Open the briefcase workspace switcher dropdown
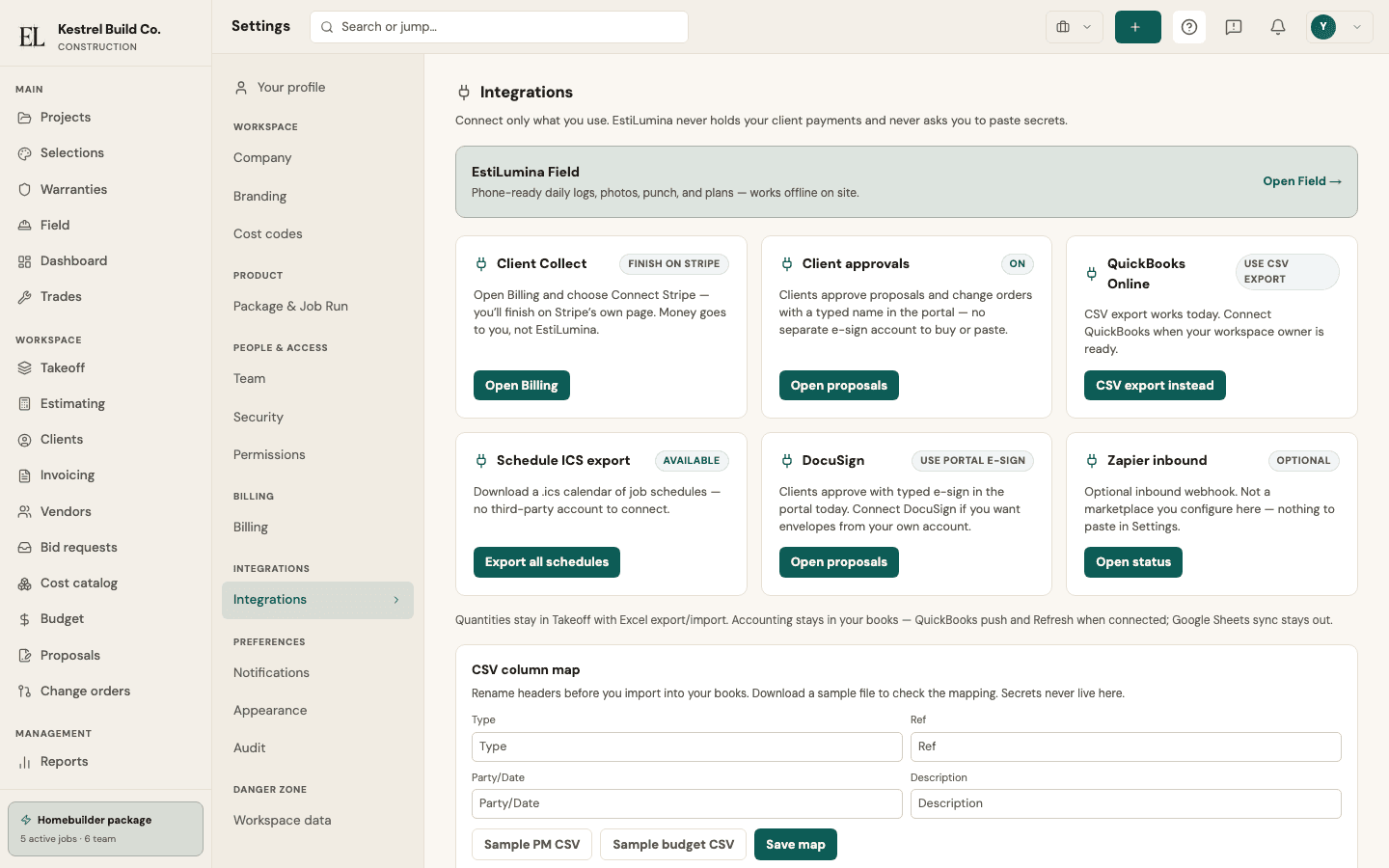The height and width of the screenshot is (868, 1389). pyautogui.click(x=1074, y=27)
